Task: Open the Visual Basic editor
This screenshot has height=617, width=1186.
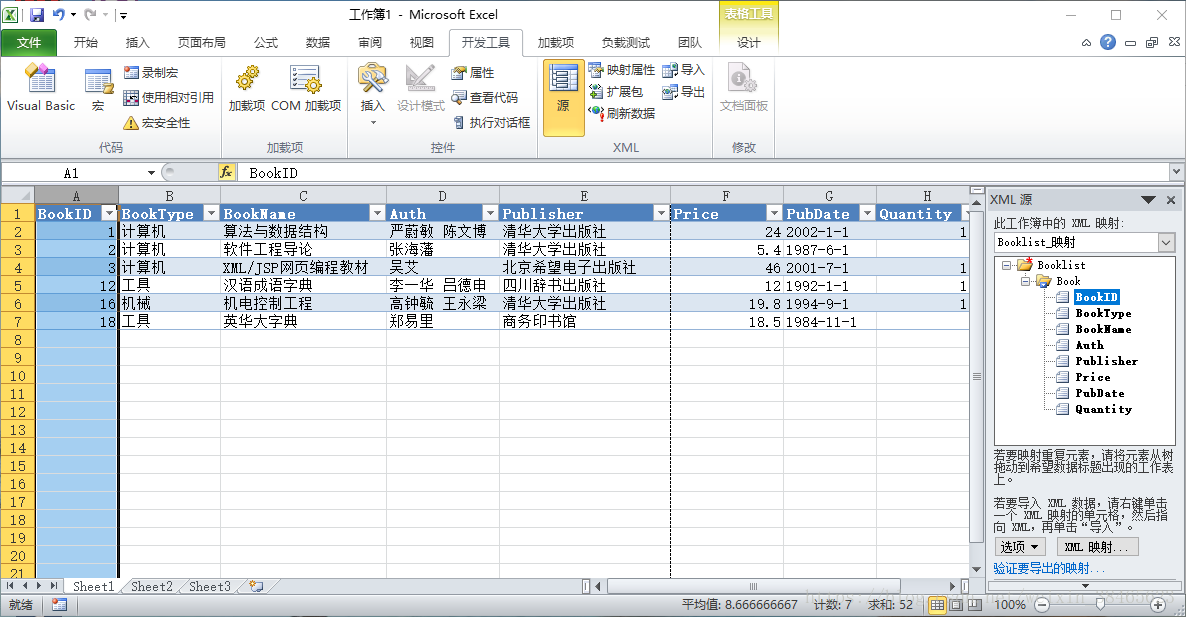Action: click(40, 88)
